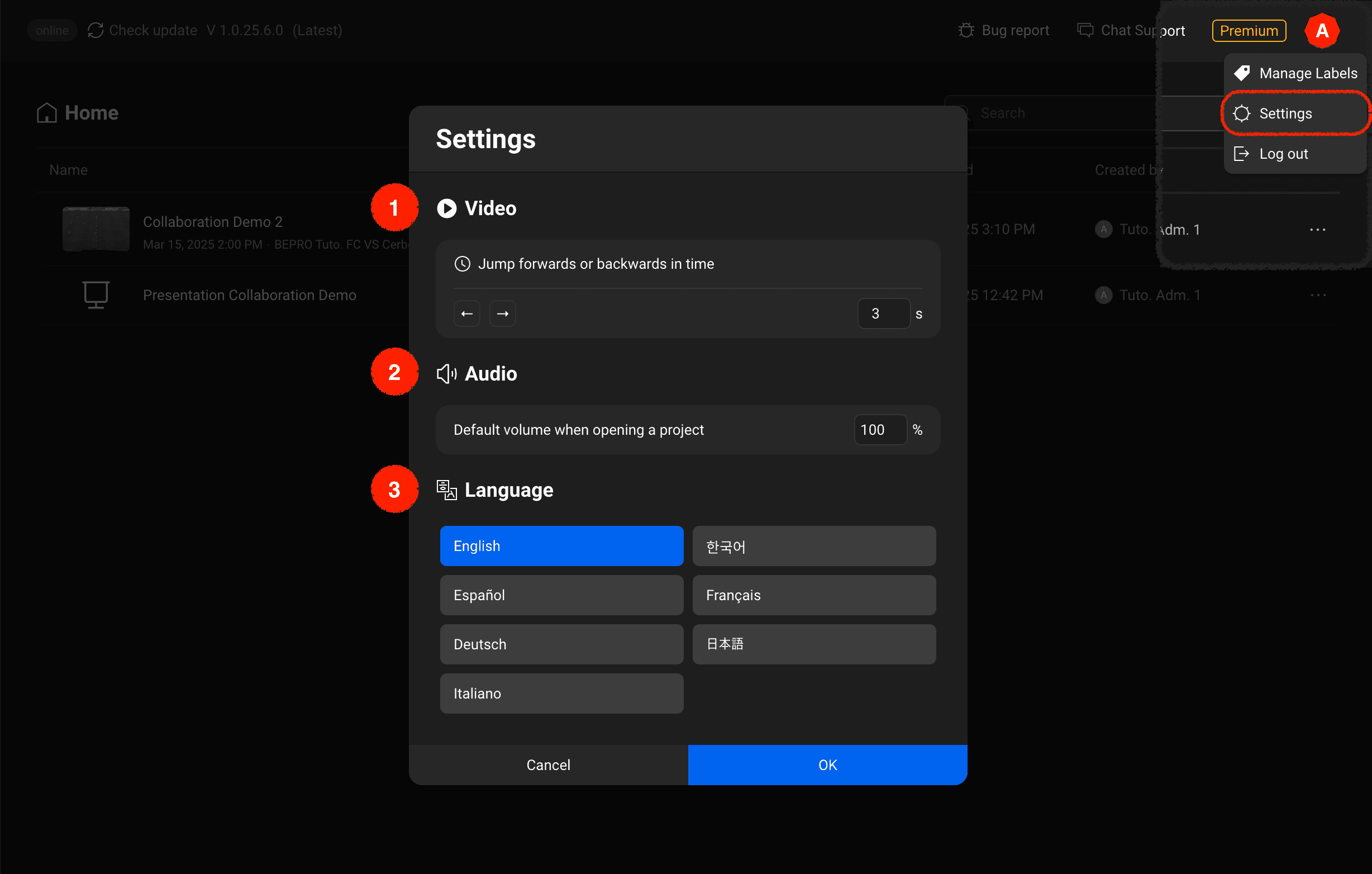Select Español language option

click(x=561, y=595)
